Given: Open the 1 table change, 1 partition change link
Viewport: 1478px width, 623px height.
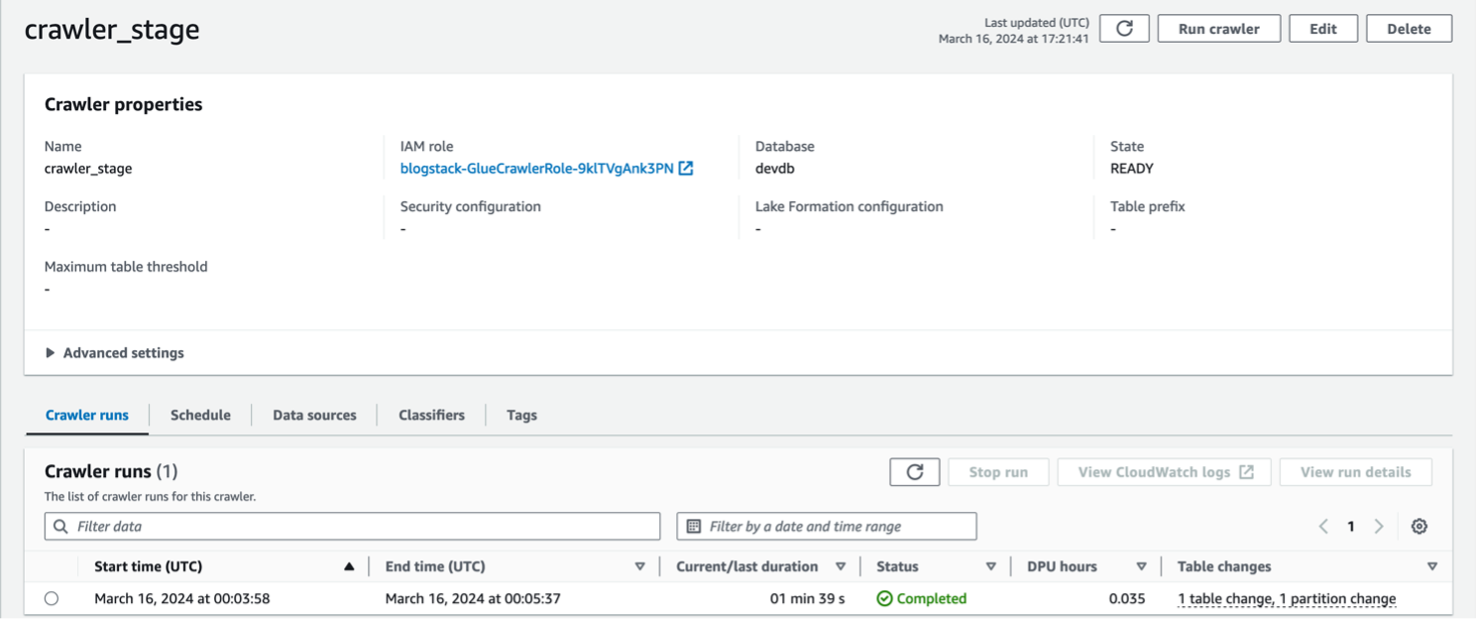Looking at the screenshot, I should coord(1286,598).
